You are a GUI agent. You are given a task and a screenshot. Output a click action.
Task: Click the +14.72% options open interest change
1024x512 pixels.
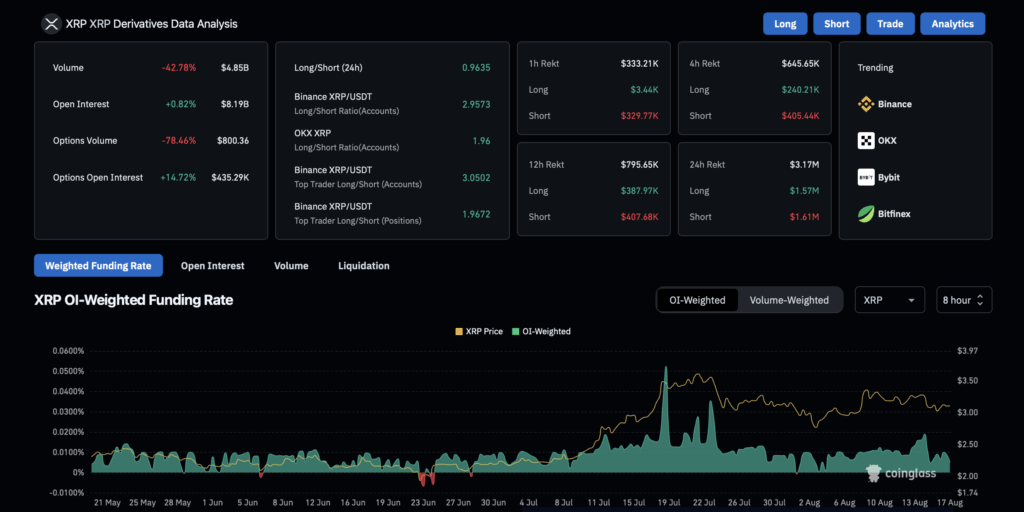(178, 177)
